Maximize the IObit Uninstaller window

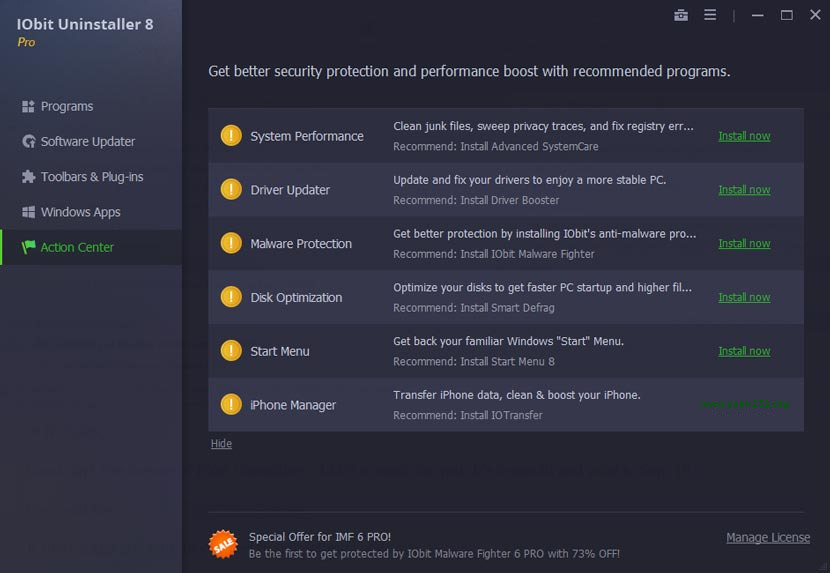(787, 15)
